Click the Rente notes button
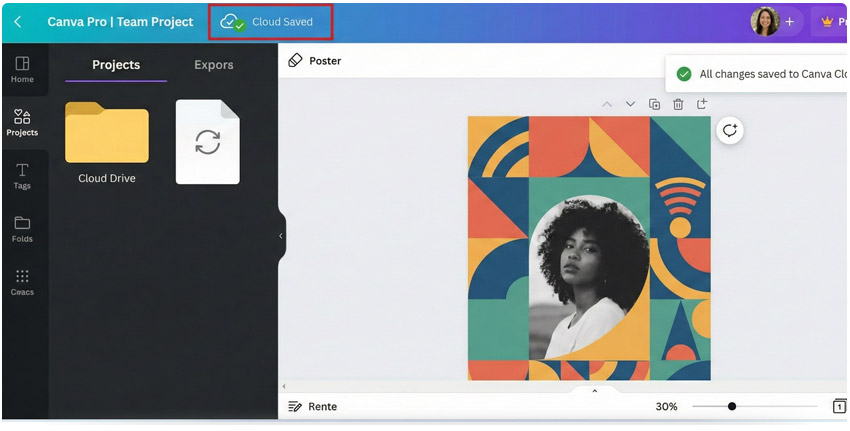Image resolution: width=850 pixels, height=431 pixels. point(312,407)
